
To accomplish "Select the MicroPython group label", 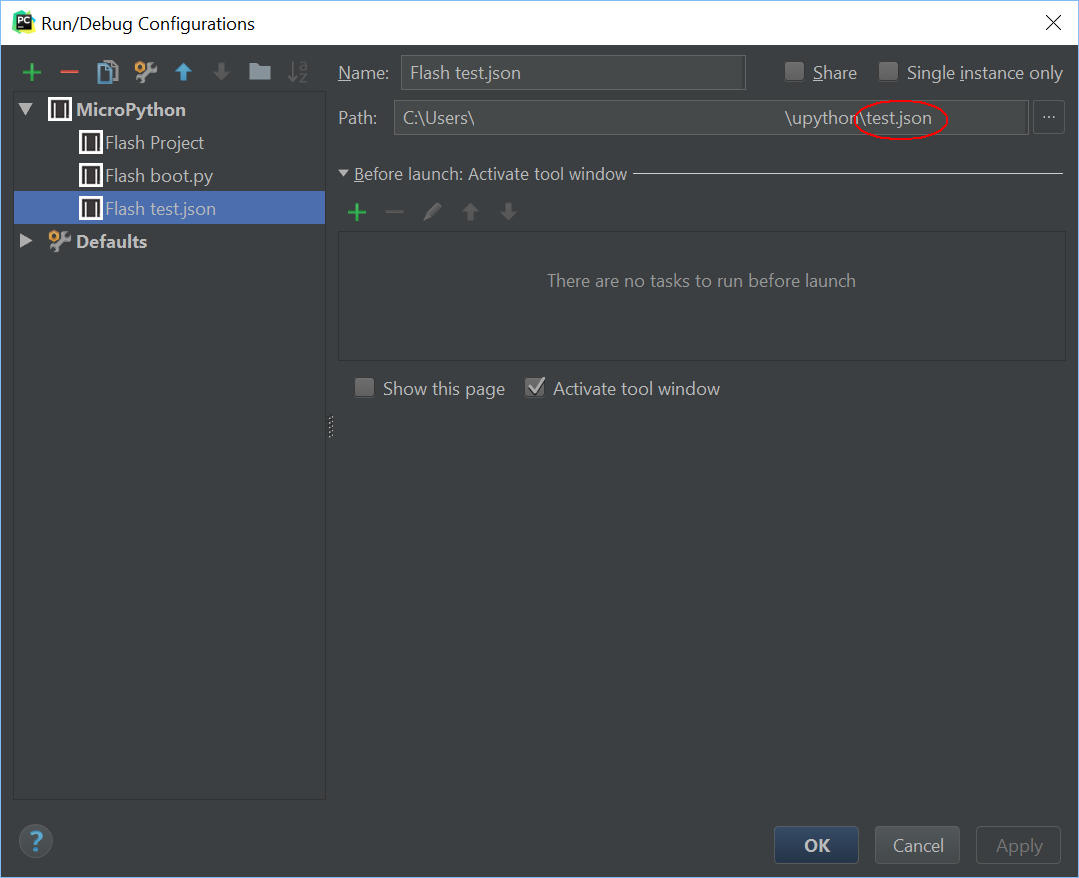I will (x=131, y=109).
